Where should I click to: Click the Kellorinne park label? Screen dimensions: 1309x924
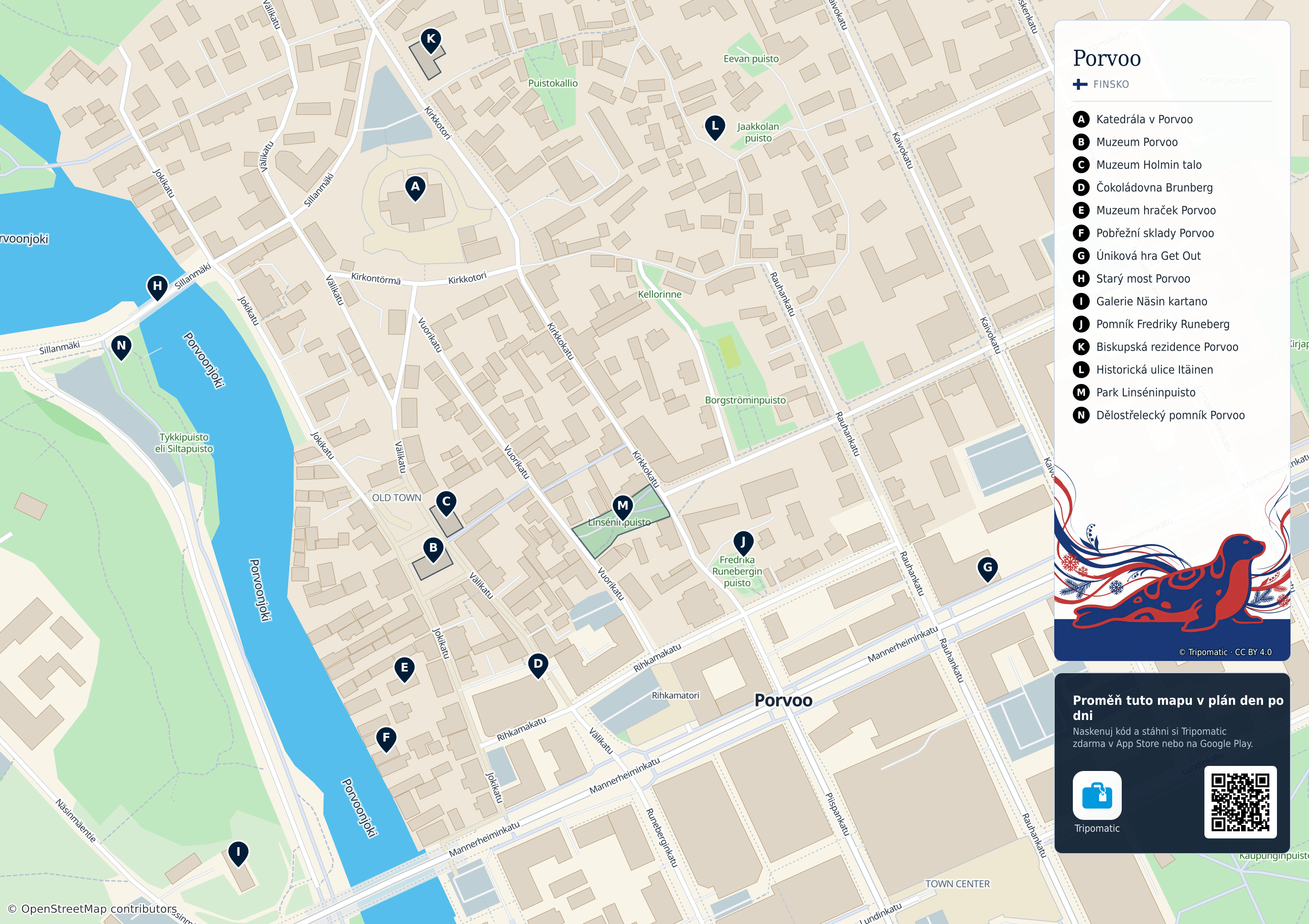[x=660, y=295]
